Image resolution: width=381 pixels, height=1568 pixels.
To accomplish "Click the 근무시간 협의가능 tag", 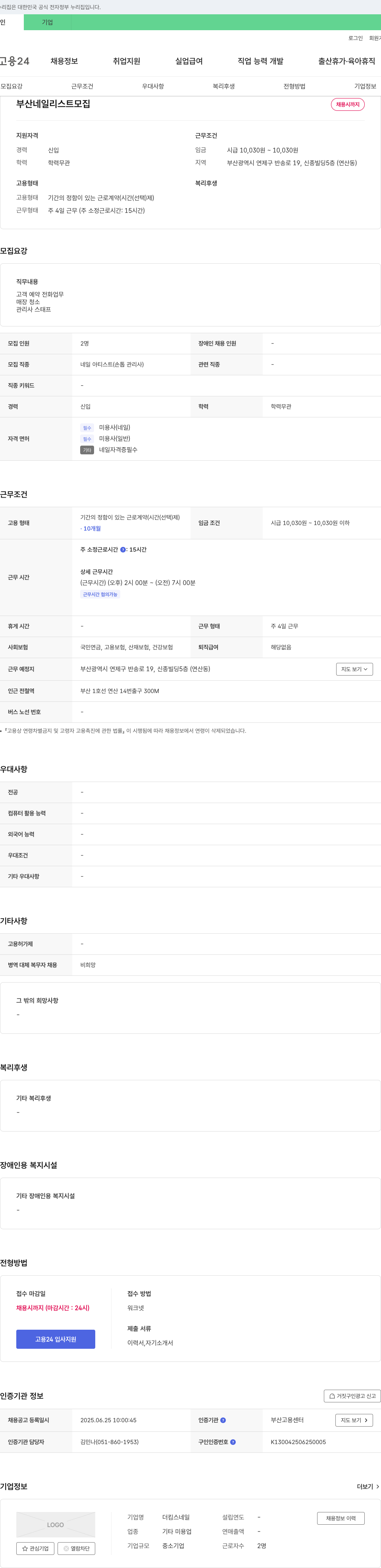I will point(100,594).
